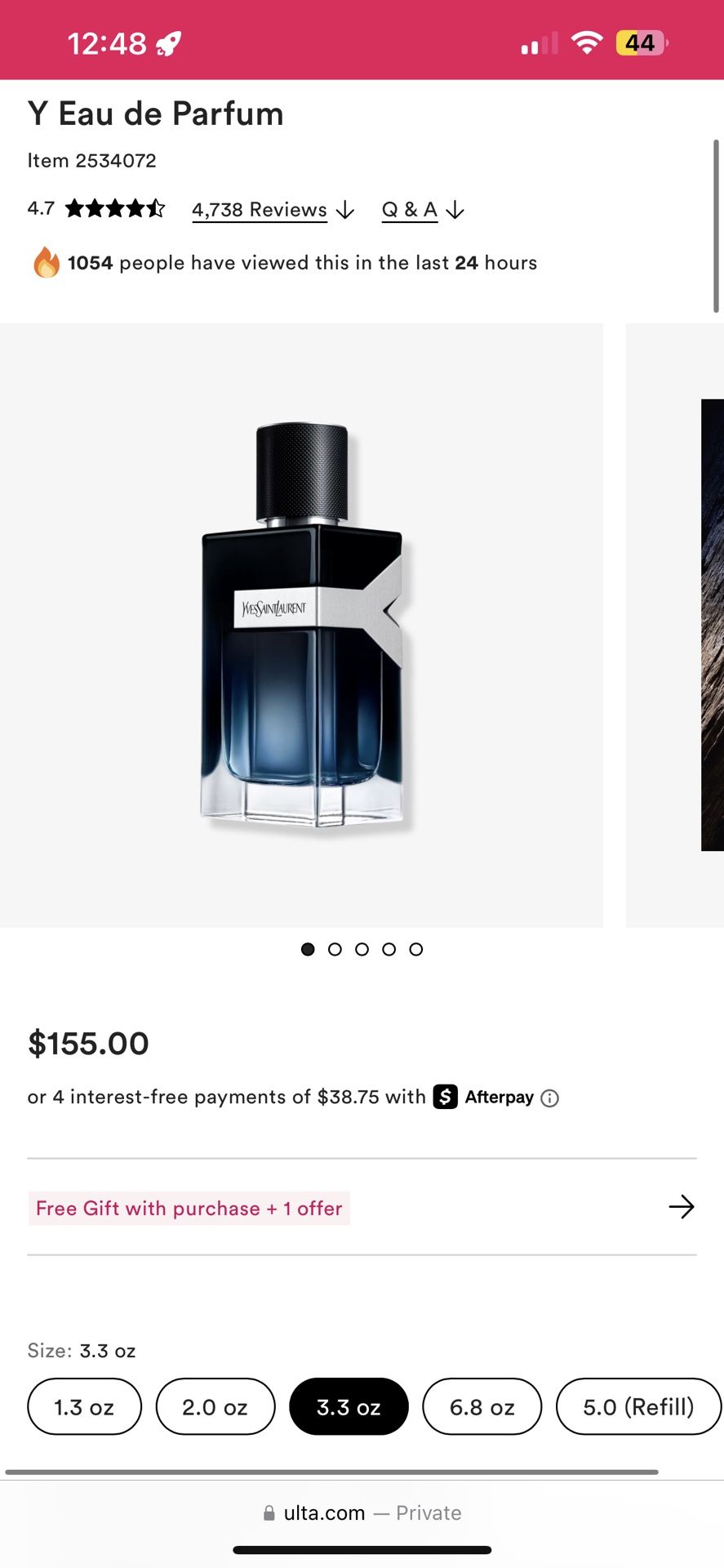Viewport: 724px width, 1568px height.
Task: Tap the Afterpay logo icon
Action: pos(446,1097)
